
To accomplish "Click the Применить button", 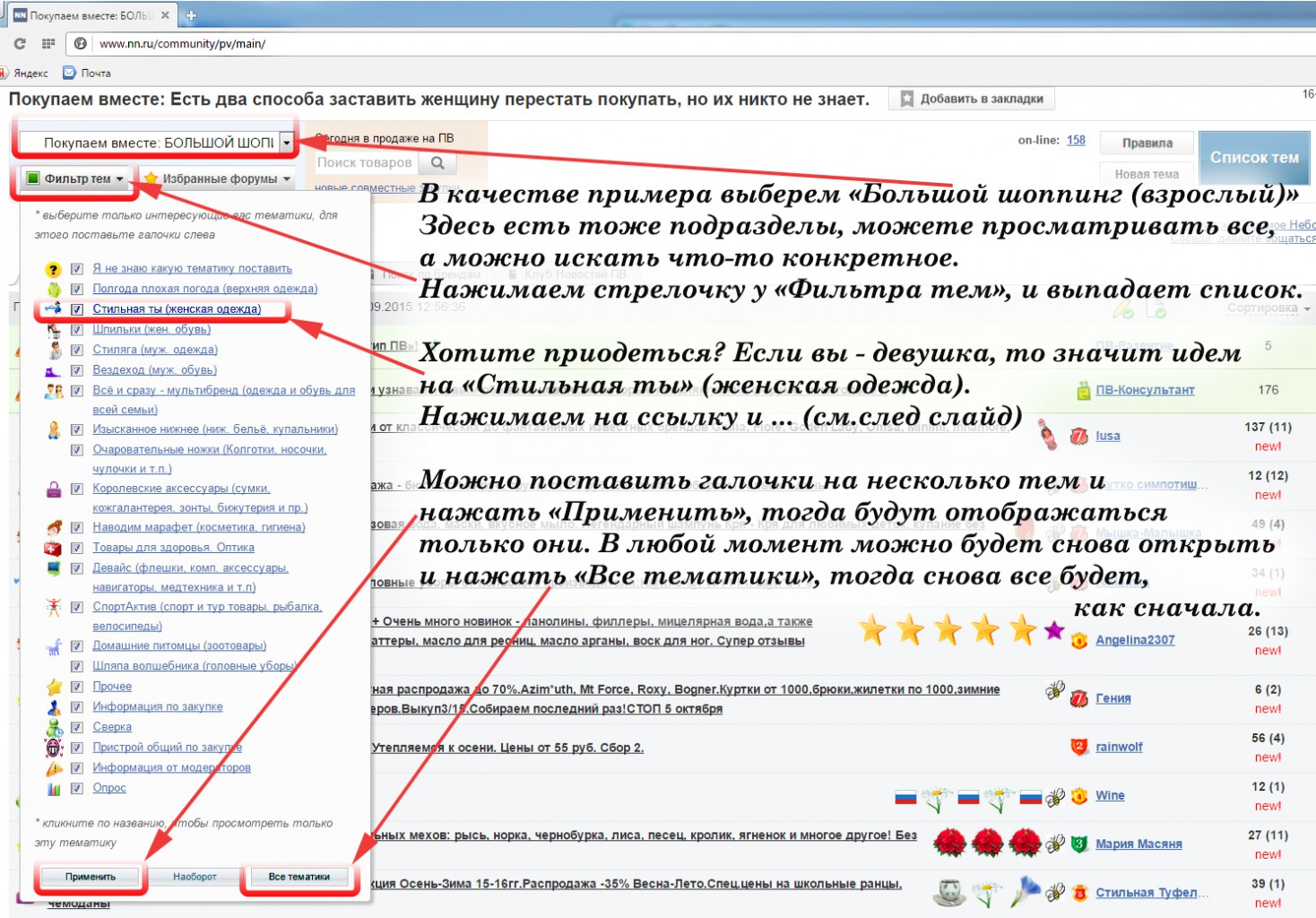I will click(91, 877).
